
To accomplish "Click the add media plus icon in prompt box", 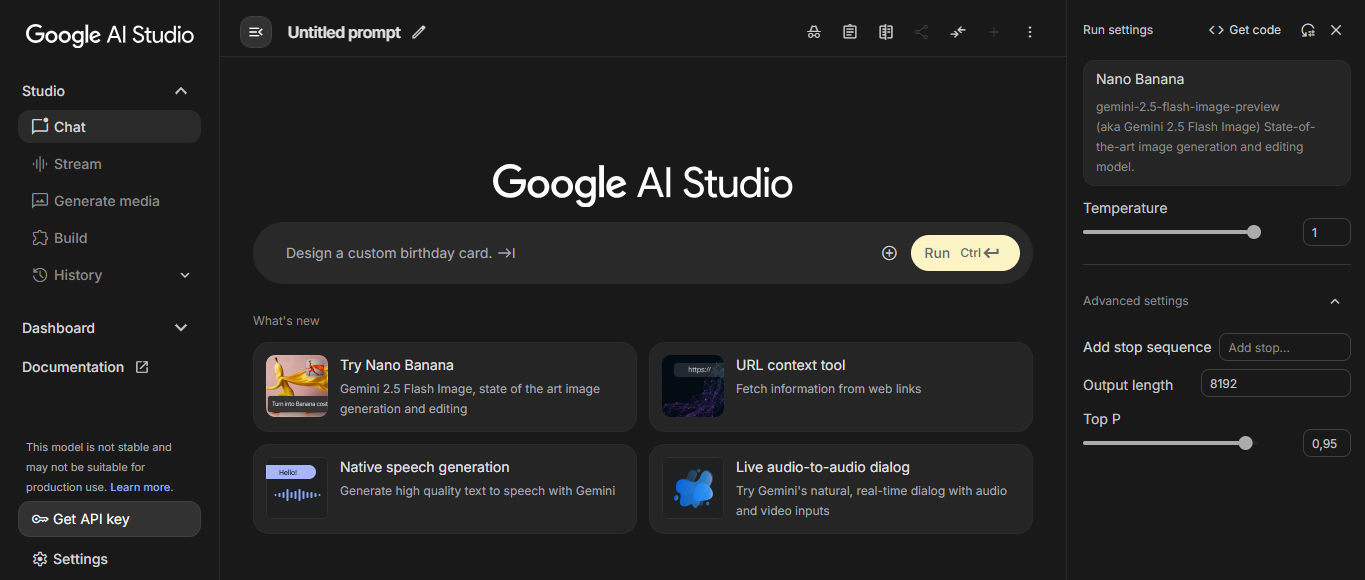I will 889,253.
